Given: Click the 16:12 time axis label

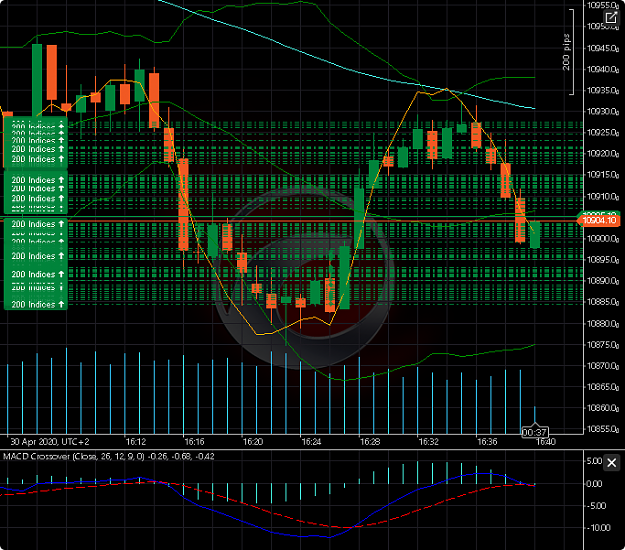Looking at the screenshot, I should coord(136,442).
